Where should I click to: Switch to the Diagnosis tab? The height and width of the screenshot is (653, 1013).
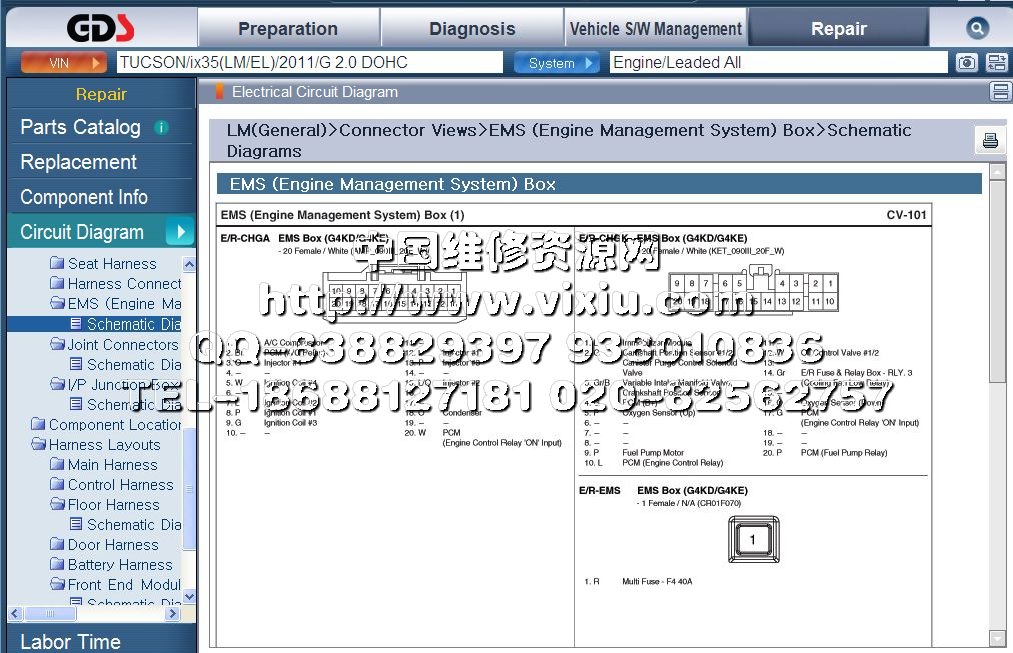pyautogui.click(x=472, y=29)
